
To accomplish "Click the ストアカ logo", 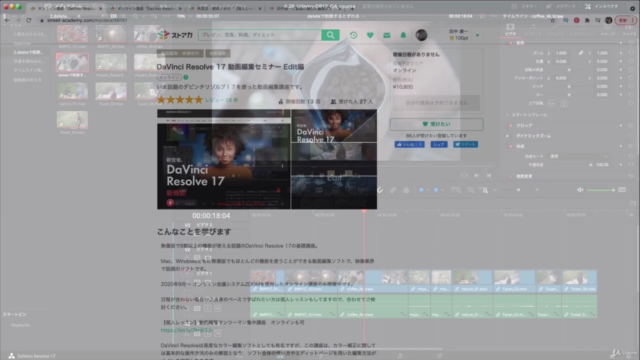I will pos(175,35).
